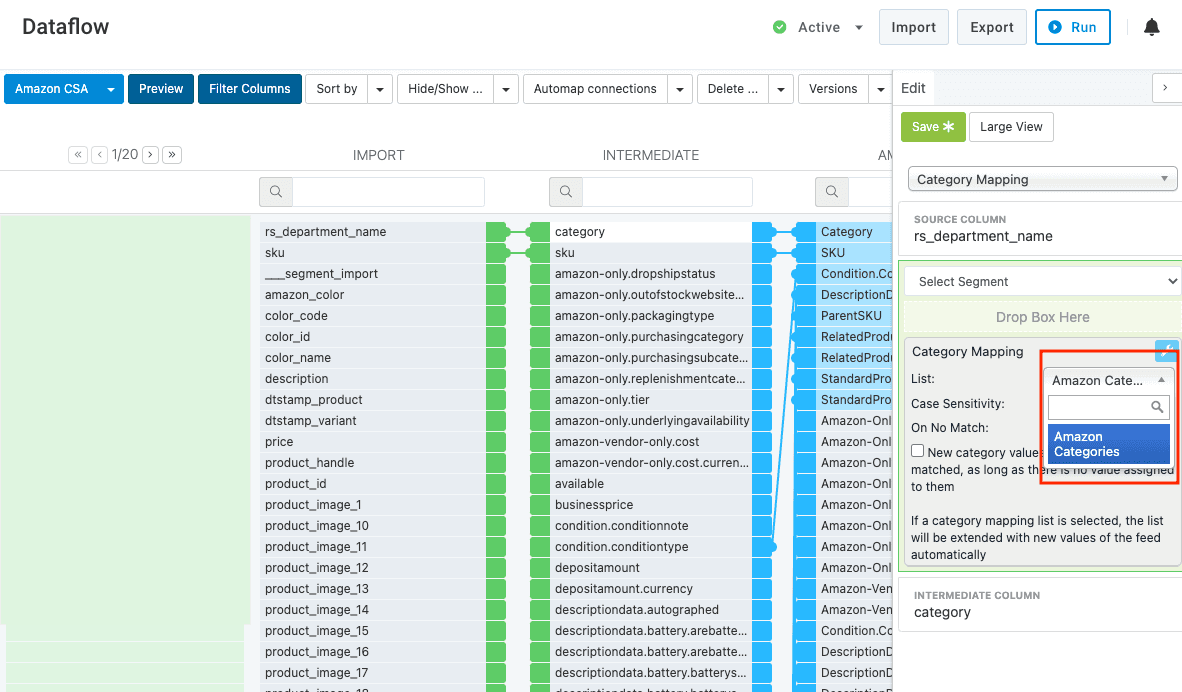Click the blue wrench icon in Category Mapping

tap(1166, 351)
